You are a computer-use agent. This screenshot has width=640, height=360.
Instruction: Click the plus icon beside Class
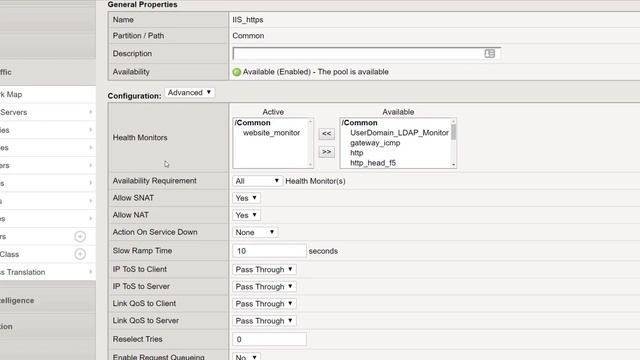point(80,254)
